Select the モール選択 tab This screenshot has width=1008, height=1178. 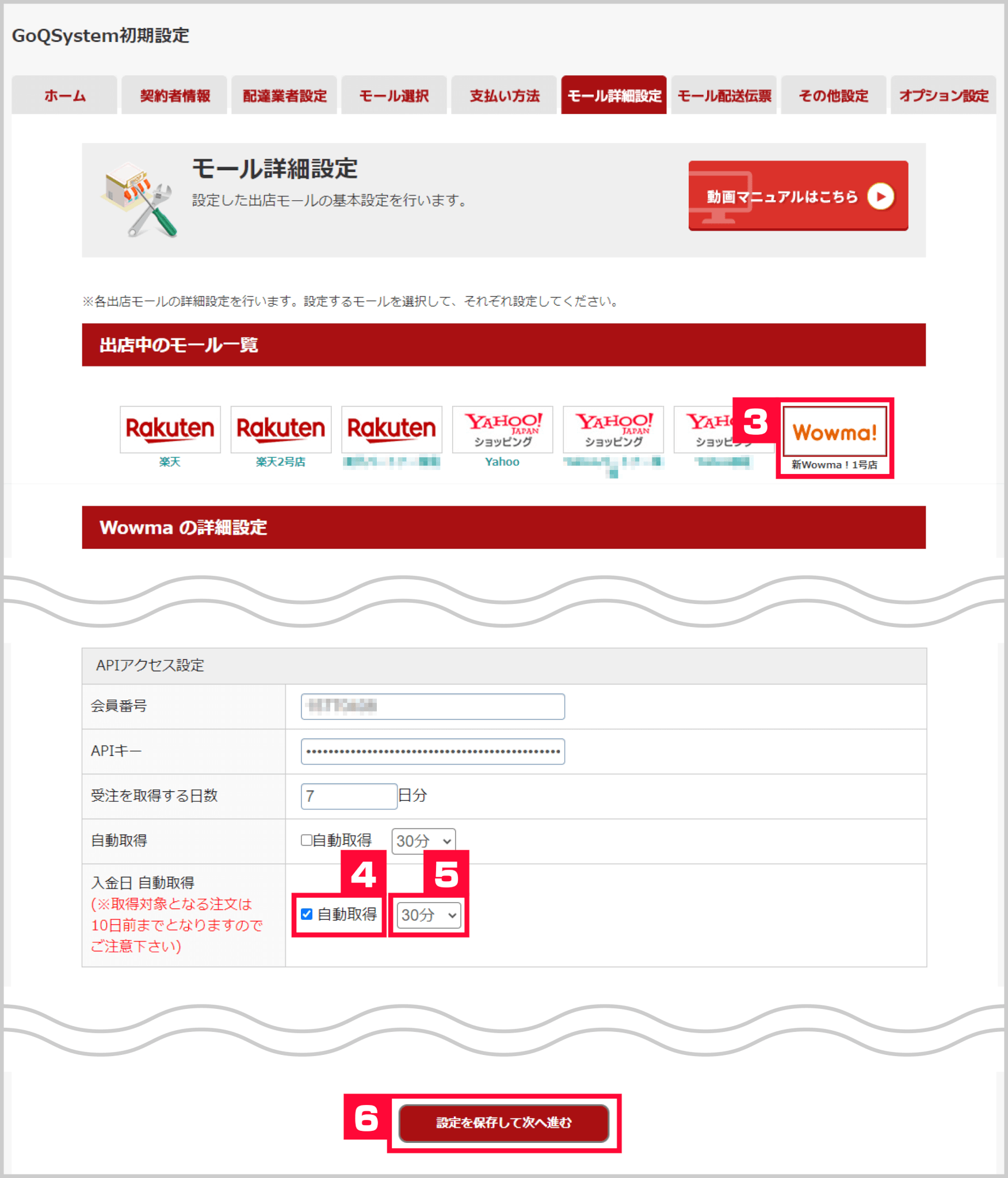point(394,95)
